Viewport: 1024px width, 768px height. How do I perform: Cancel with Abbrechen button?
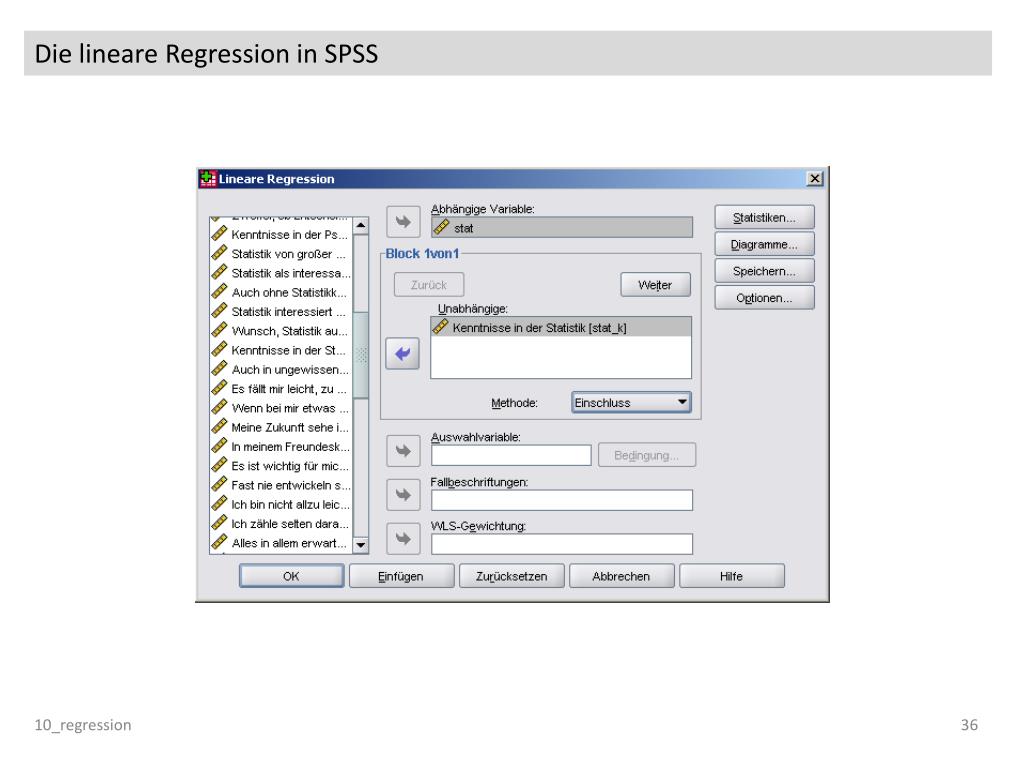621,576
